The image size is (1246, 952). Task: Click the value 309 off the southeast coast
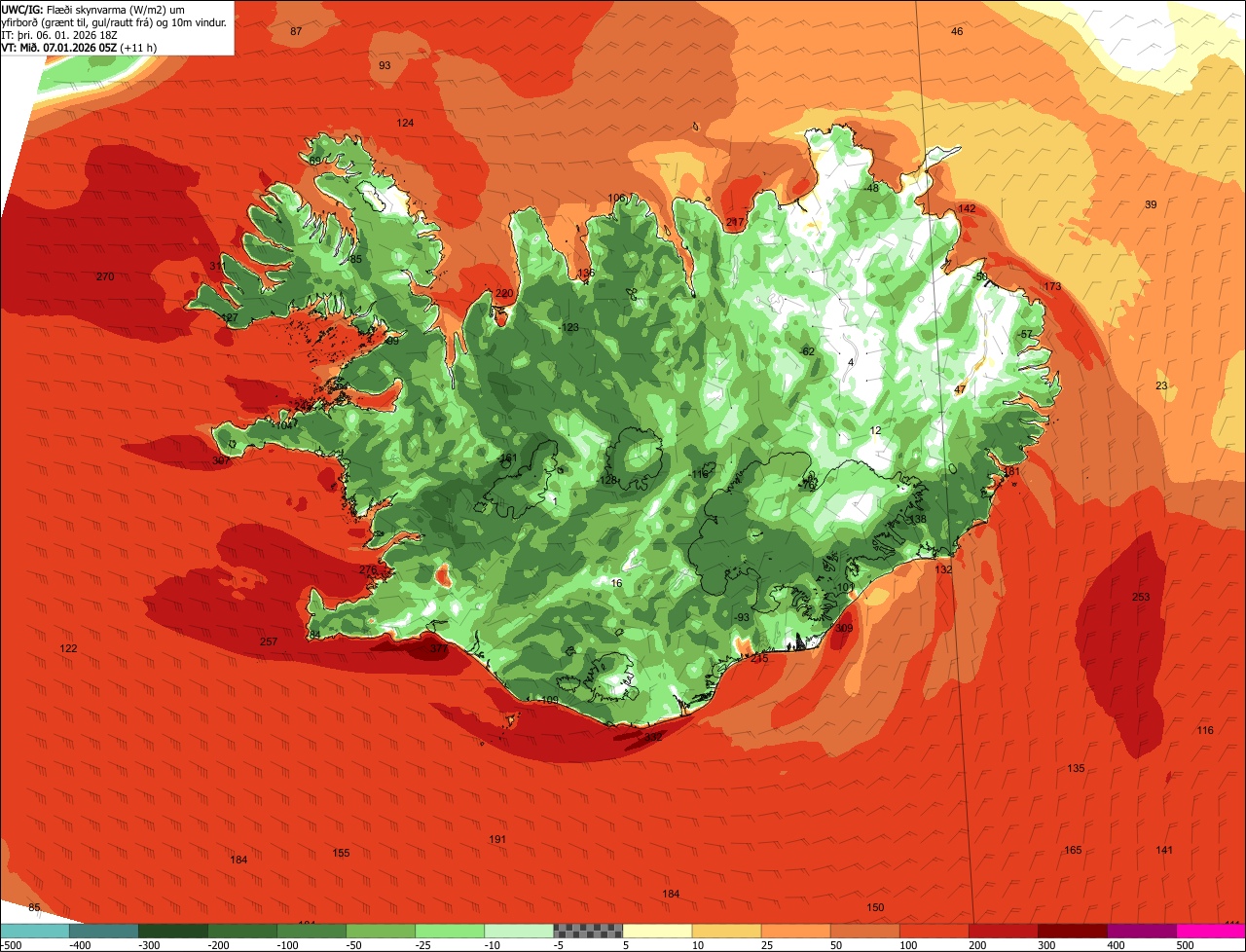click(844, 629)
